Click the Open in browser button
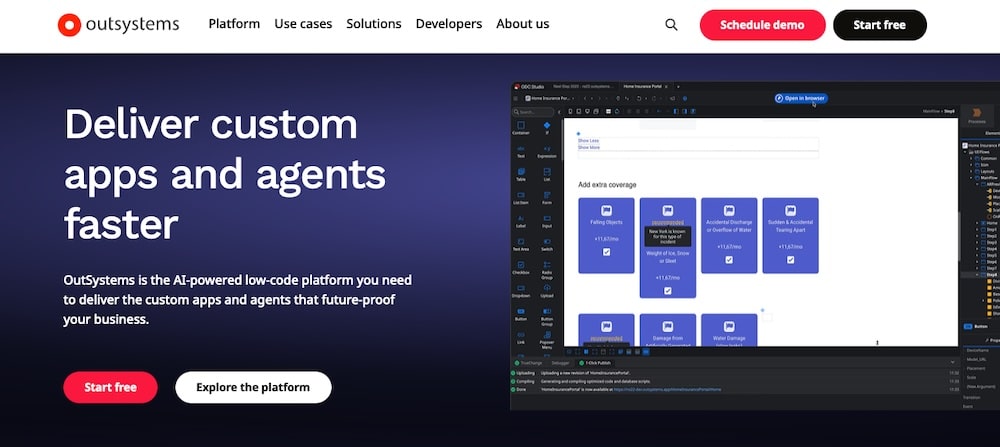The width and height of the screenshot is (1000, 447). [x=801, y=98]
